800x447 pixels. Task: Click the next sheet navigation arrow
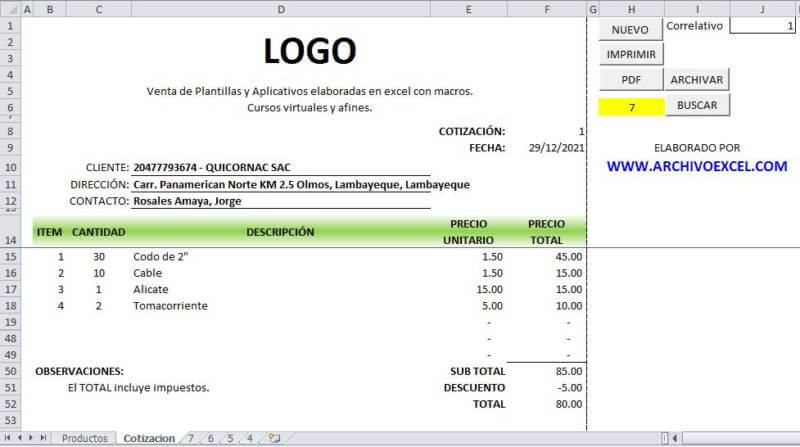coord(31,438)
